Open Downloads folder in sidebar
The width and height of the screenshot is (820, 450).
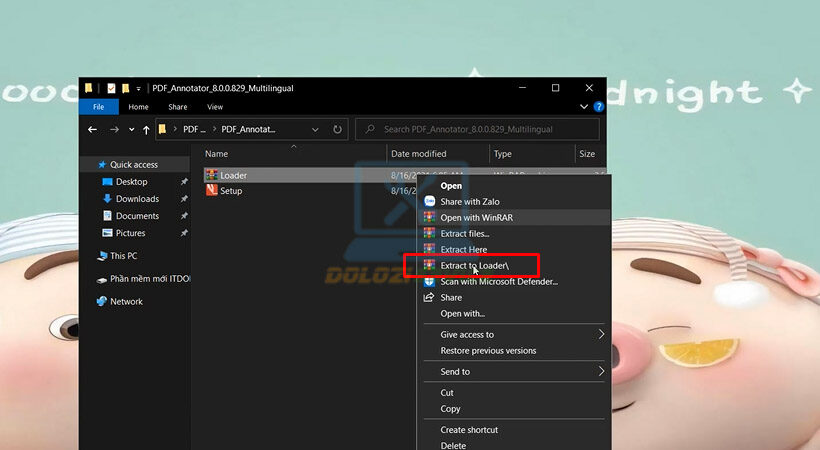click(136, 199)
